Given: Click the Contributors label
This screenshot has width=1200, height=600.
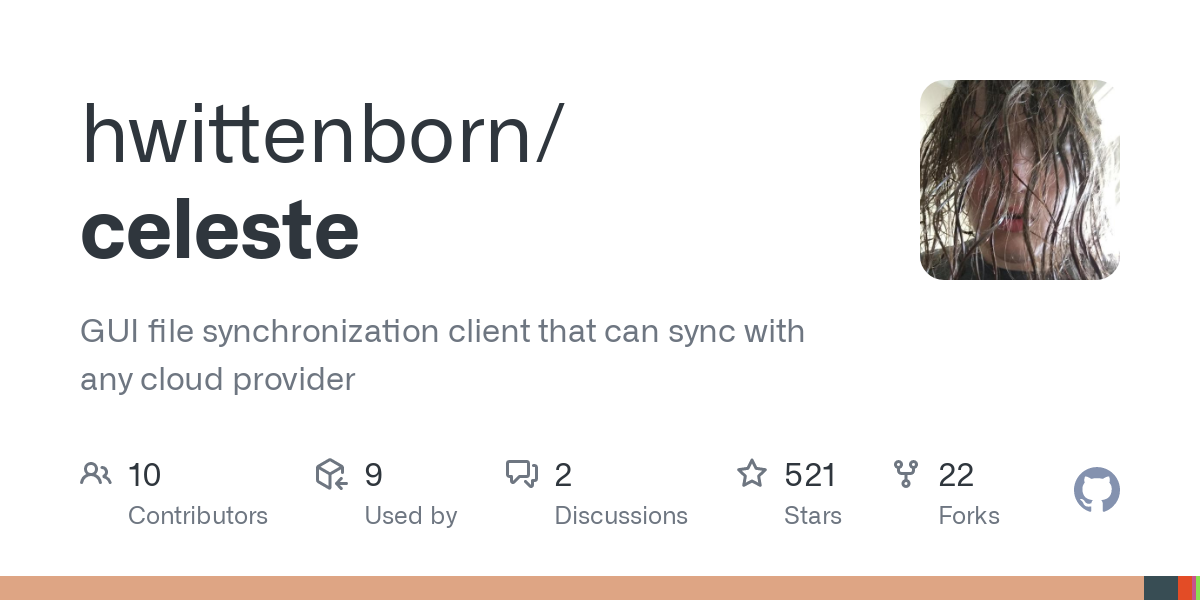Looking at the screenshot, I should point(198,516).
